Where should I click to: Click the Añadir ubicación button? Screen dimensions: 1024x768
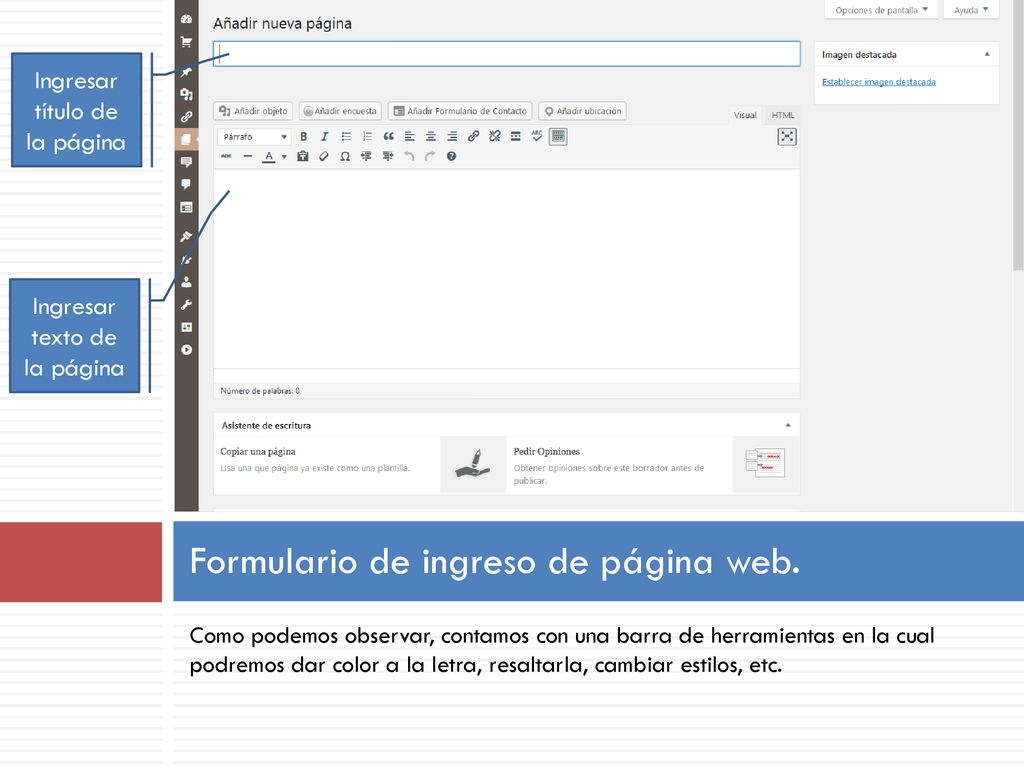pyautogui.click(x=583, y=111)
